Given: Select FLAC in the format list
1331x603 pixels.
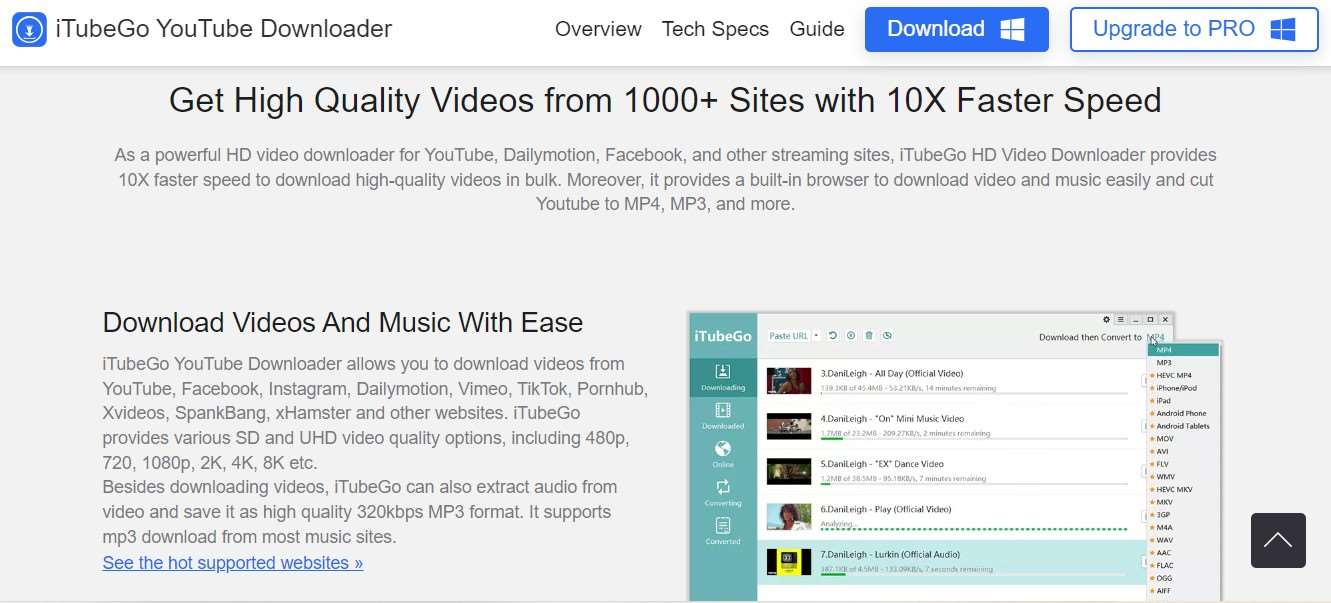Looking at the screenshot, I should [x=1165, y=565].
